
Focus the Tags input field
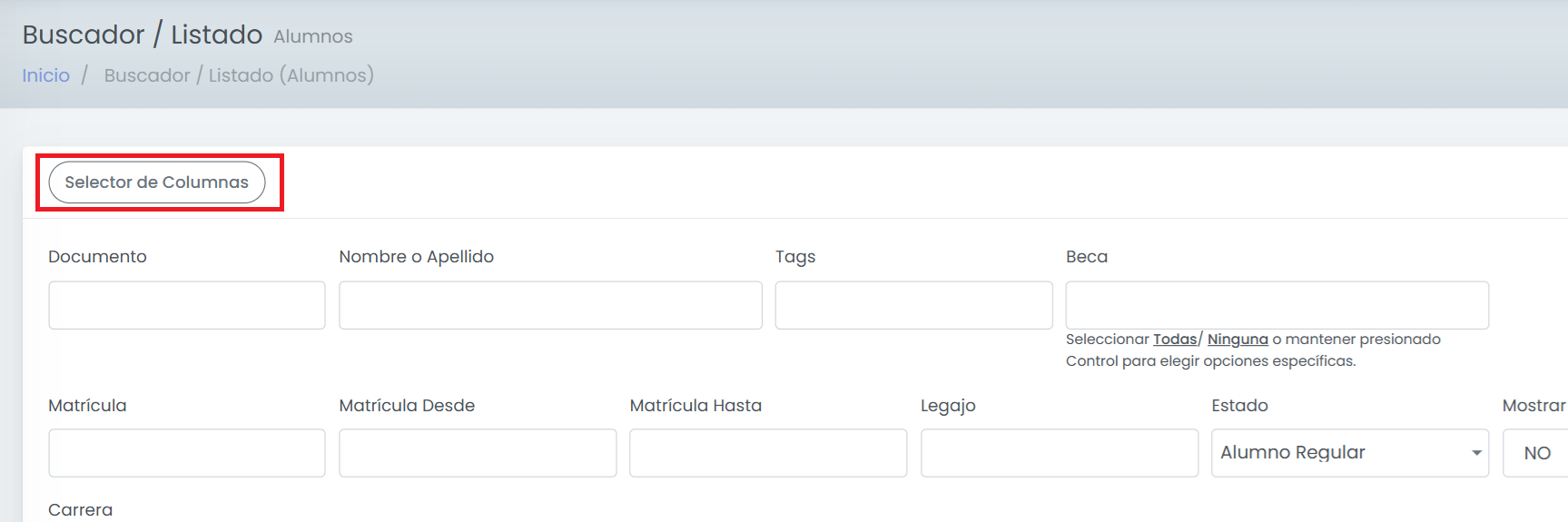[913, 305]
